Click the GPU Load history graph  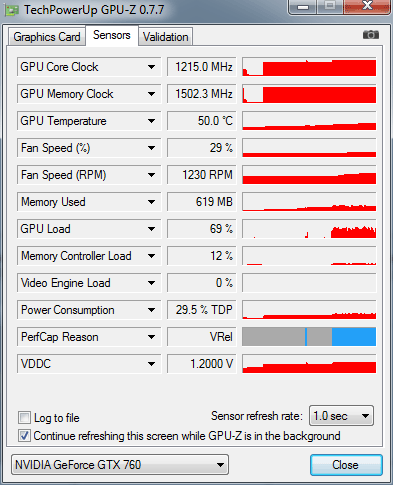pyautogui.click(x=309, y=229)
